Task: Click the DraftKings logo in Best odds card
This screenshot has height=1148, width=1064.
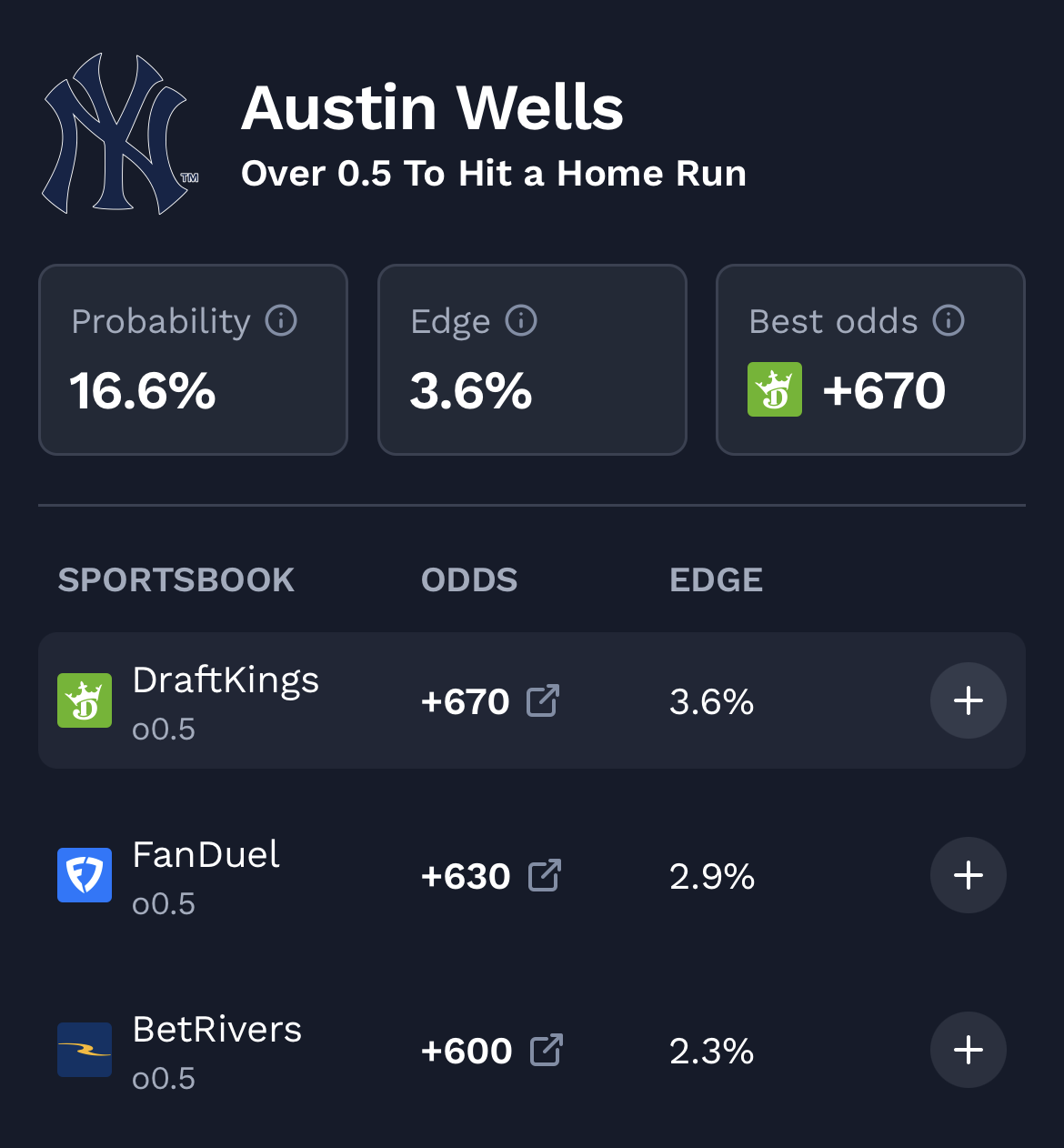Action: [x=775, y=389]
